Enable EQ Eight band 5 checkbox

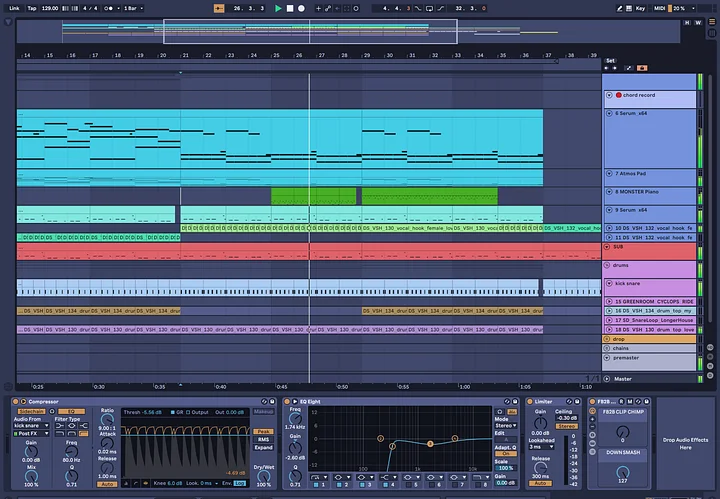tap(409, 485)
